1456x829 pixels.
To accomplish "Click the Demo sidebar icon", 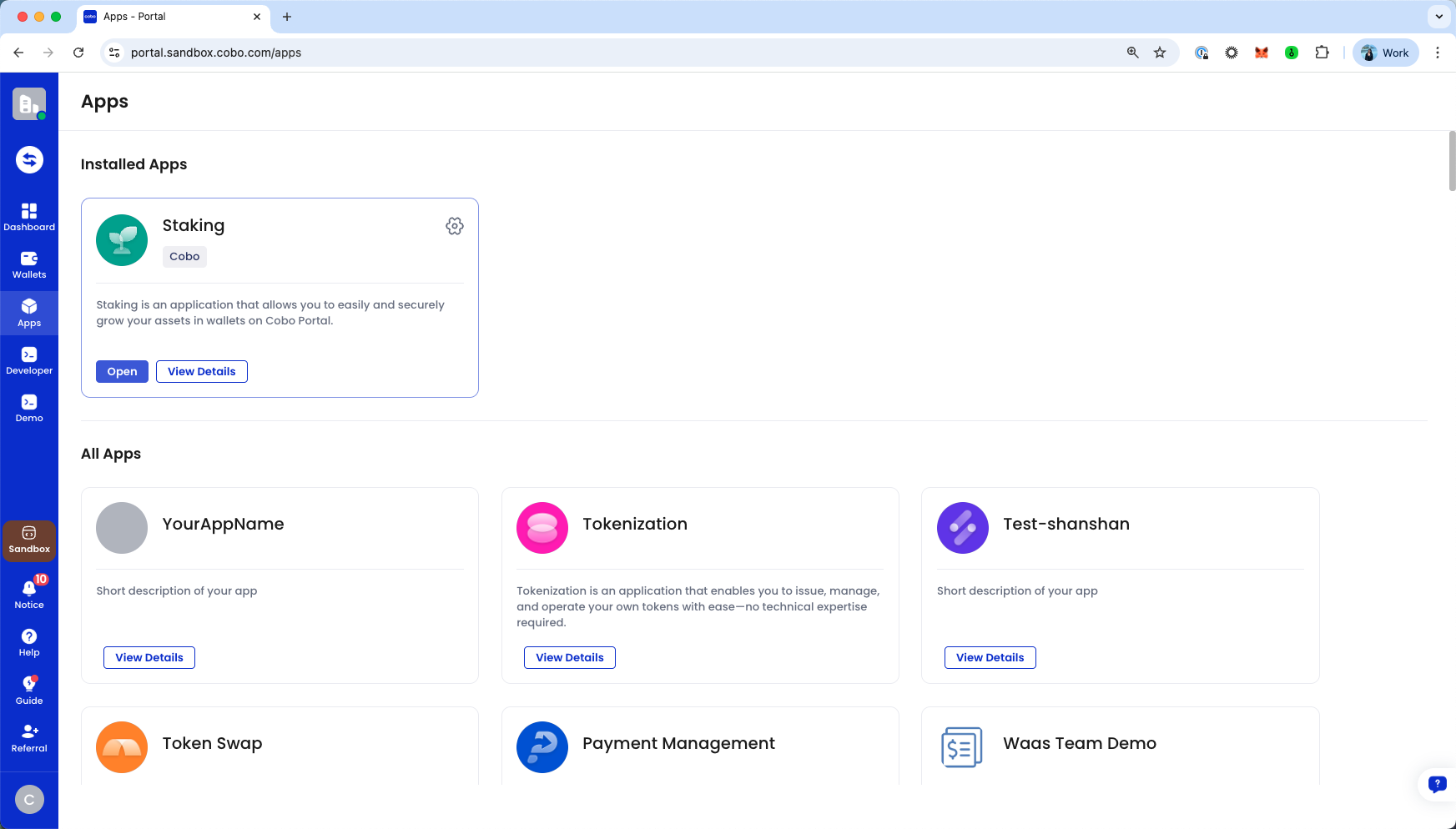I will (29, 408).
